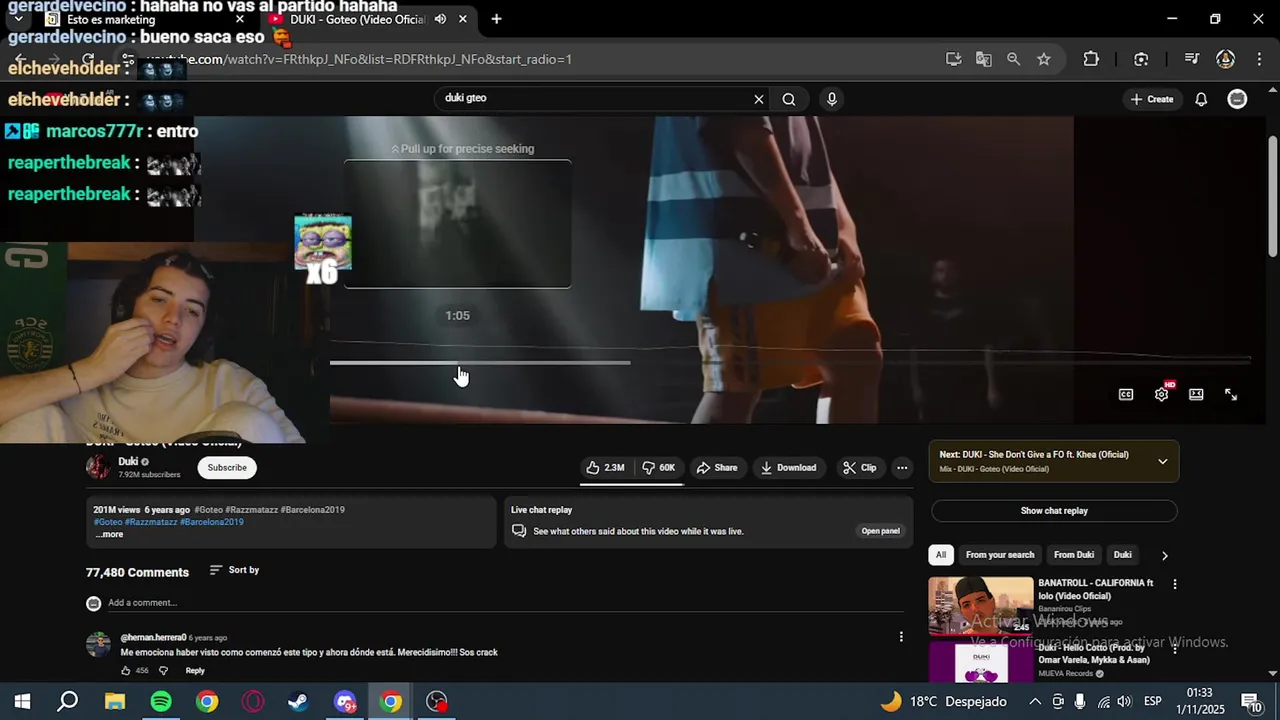The image size is (1280, 720).
Task: Open video player settings gear
Action: pyautogui.click(x=1162, y=394)
